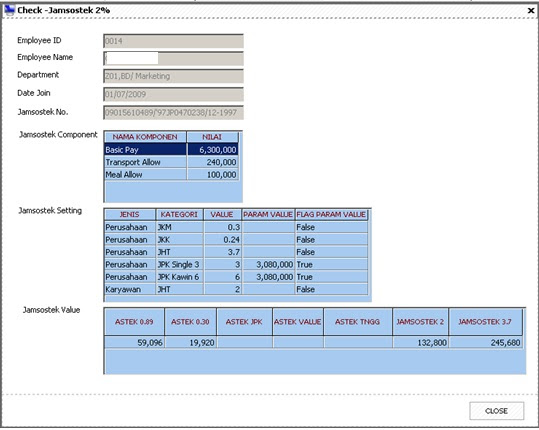Click 3,080,000 in JPK Kawin 6 row

coord(268,277)
